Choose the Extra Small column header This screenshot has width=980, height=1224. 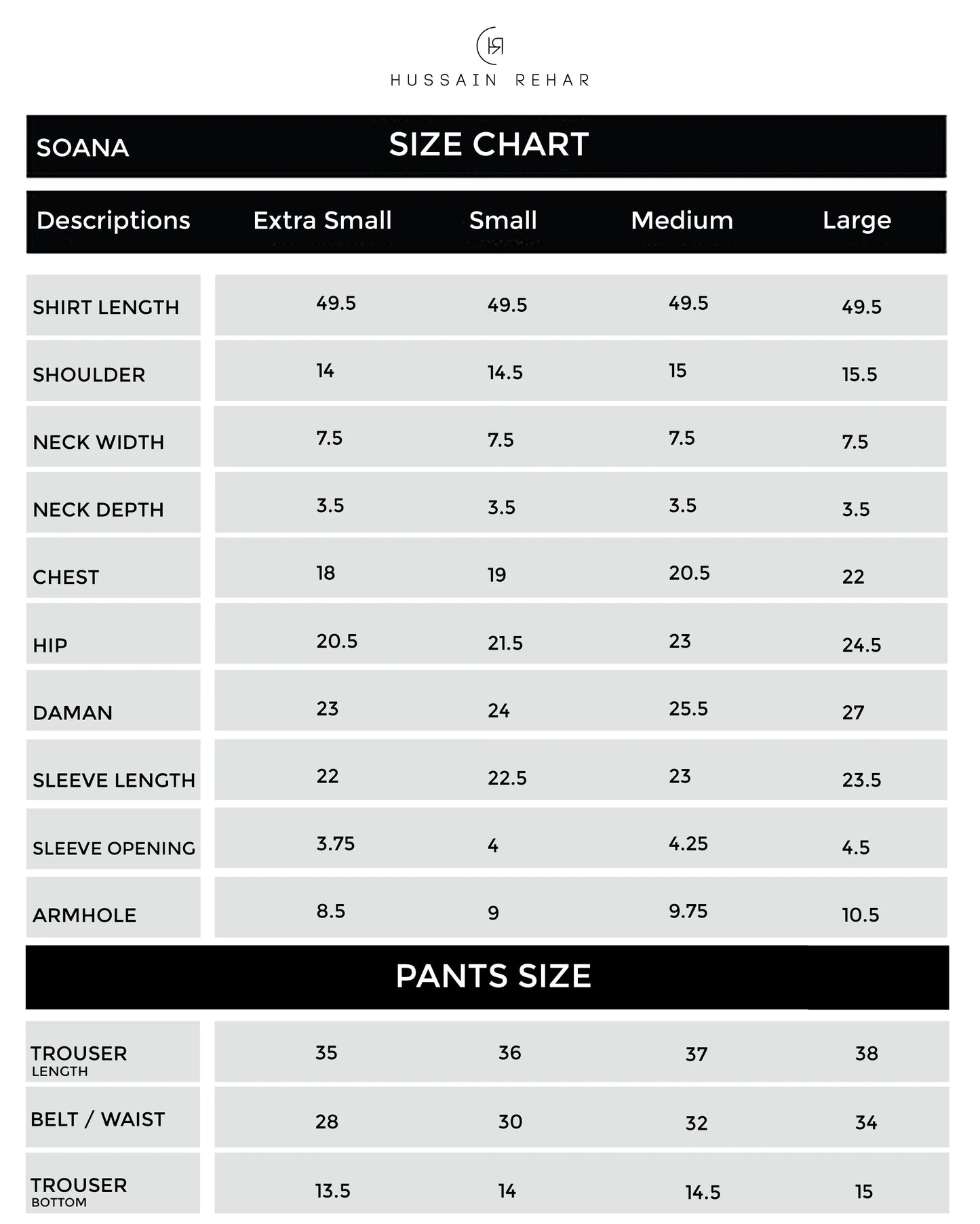click(322, 220)
